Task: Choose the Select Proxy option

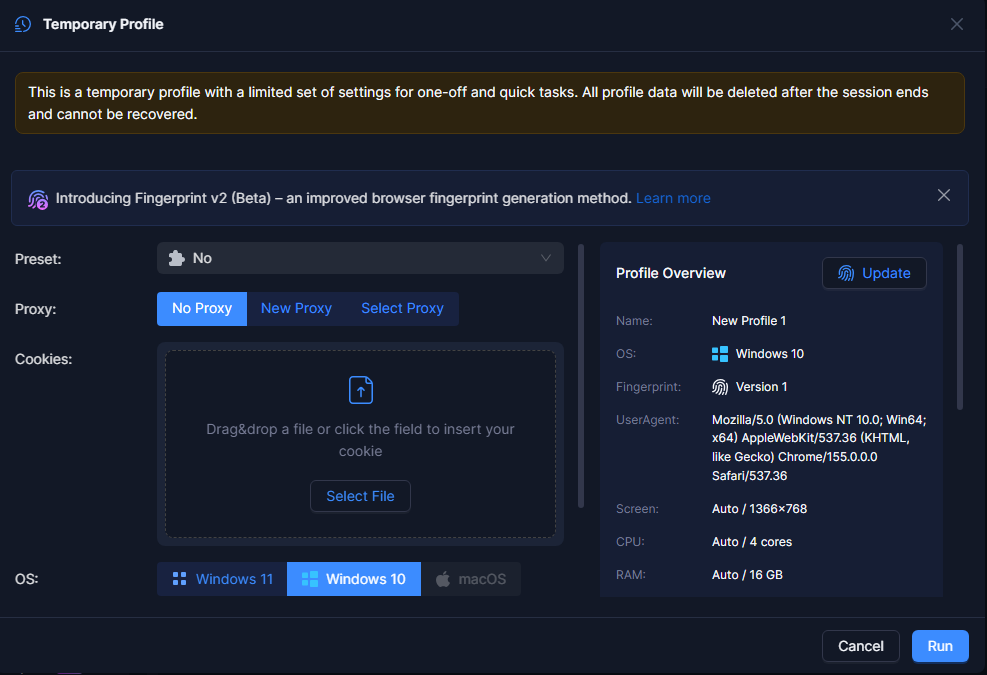Action: tap(402, 309)
